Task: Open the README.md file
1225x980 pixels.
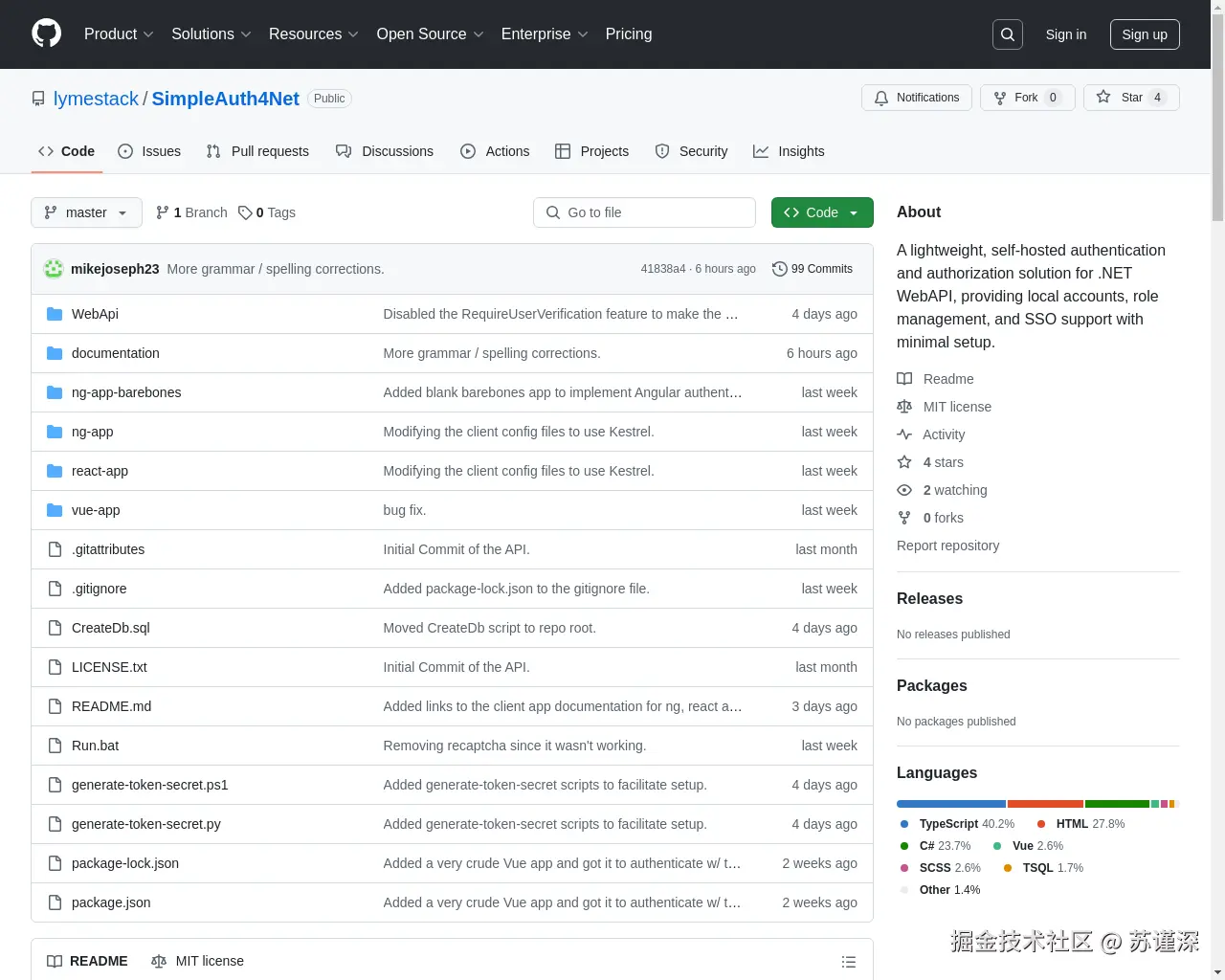Action: coord(111,706)
